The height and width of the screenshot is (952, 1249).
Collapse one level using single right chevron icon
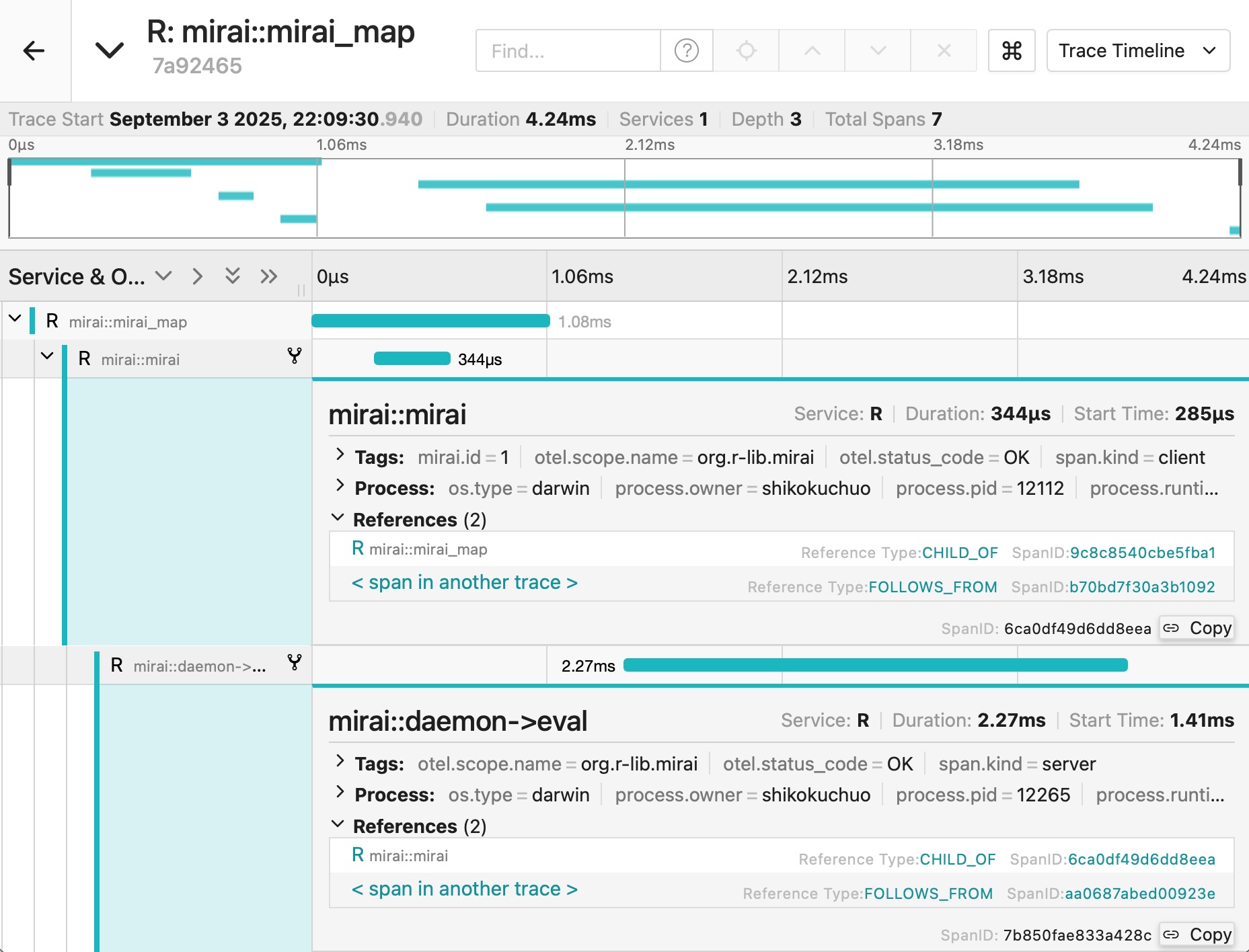click(x=197, y=276)
